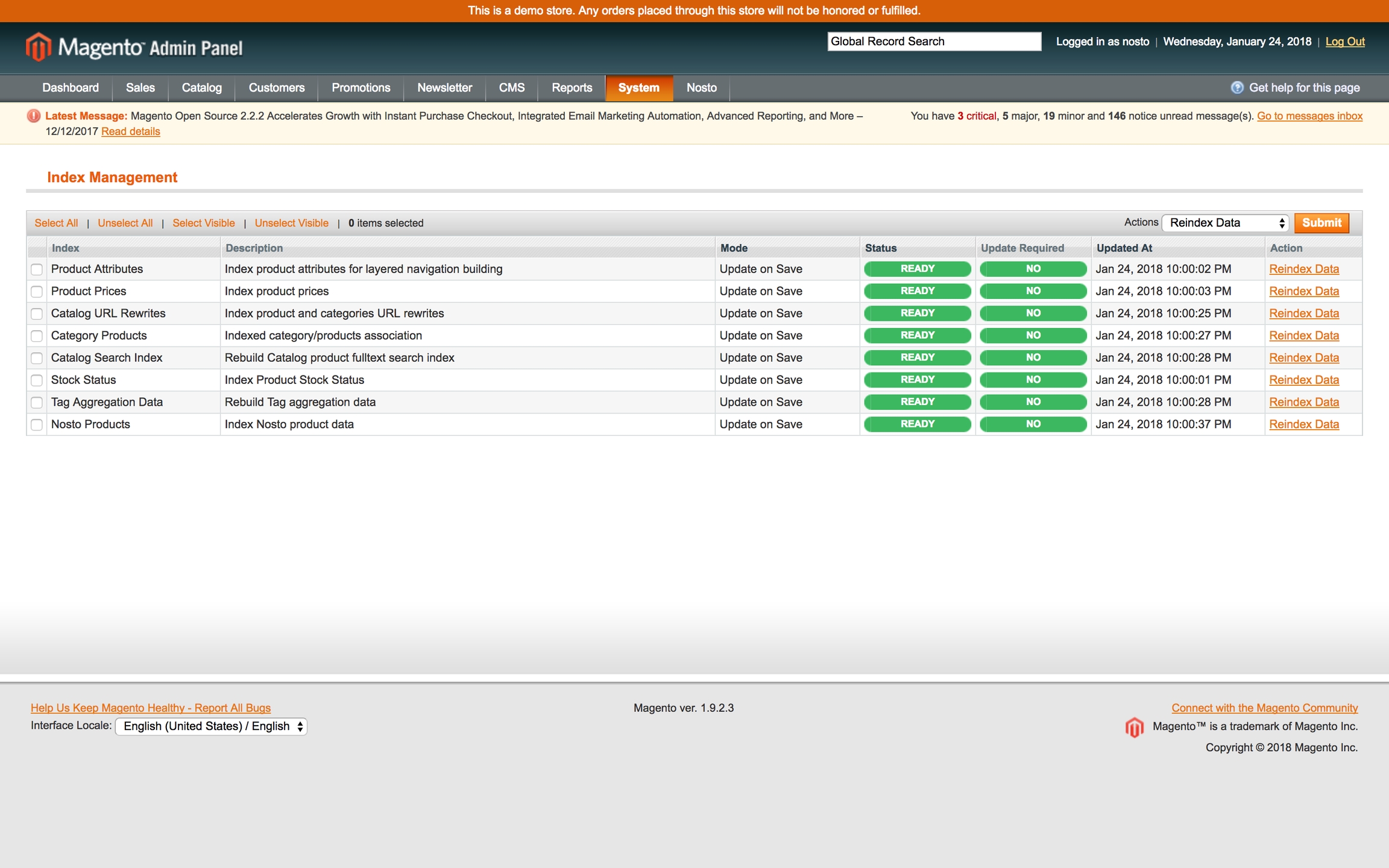Click the Magento Admin Panel logo

tap(134, 47)
